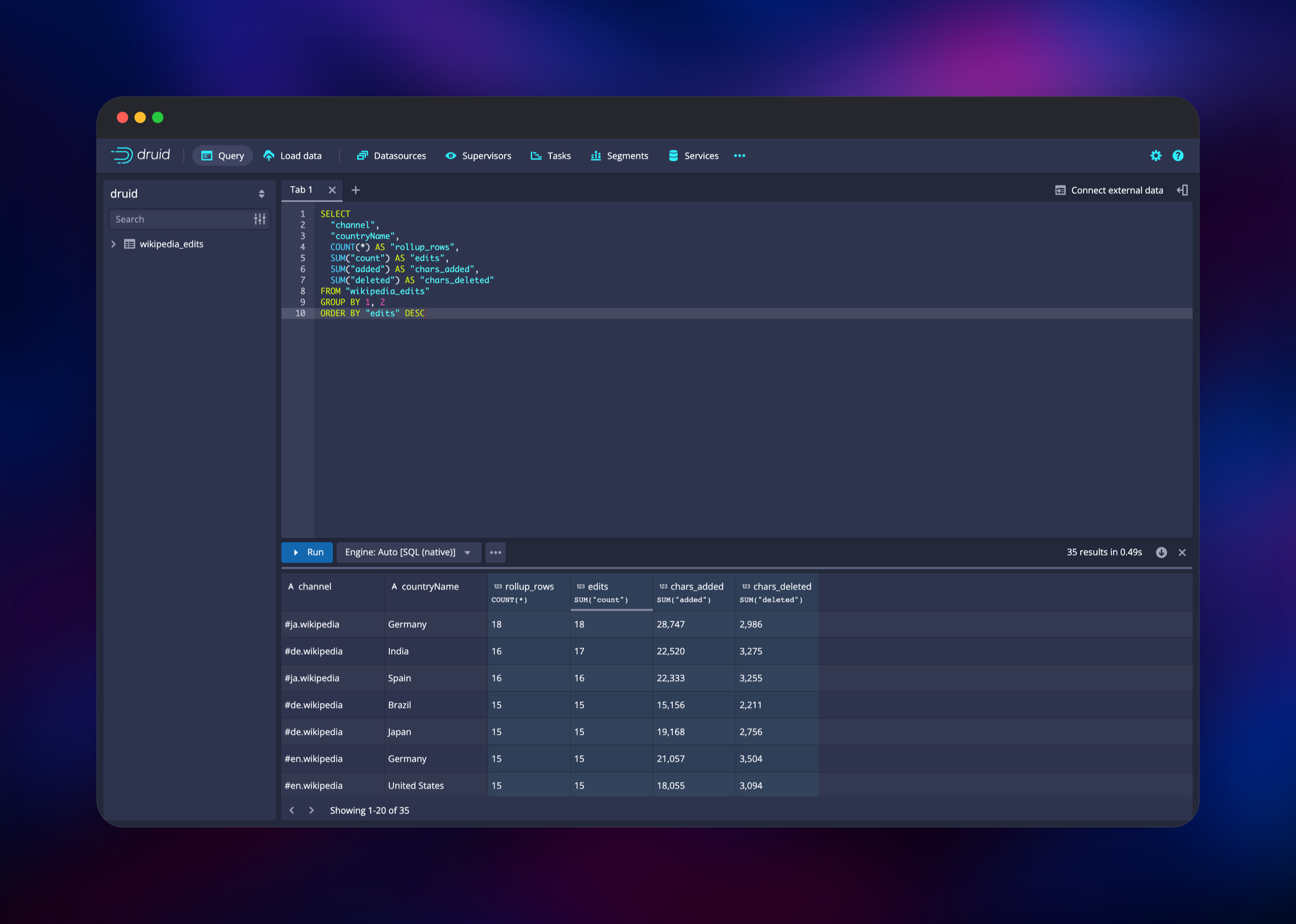This screenshot has height=924, width=1296.
Task: Open the druid schema selector dropdown
Action: [x=189, y=194]
